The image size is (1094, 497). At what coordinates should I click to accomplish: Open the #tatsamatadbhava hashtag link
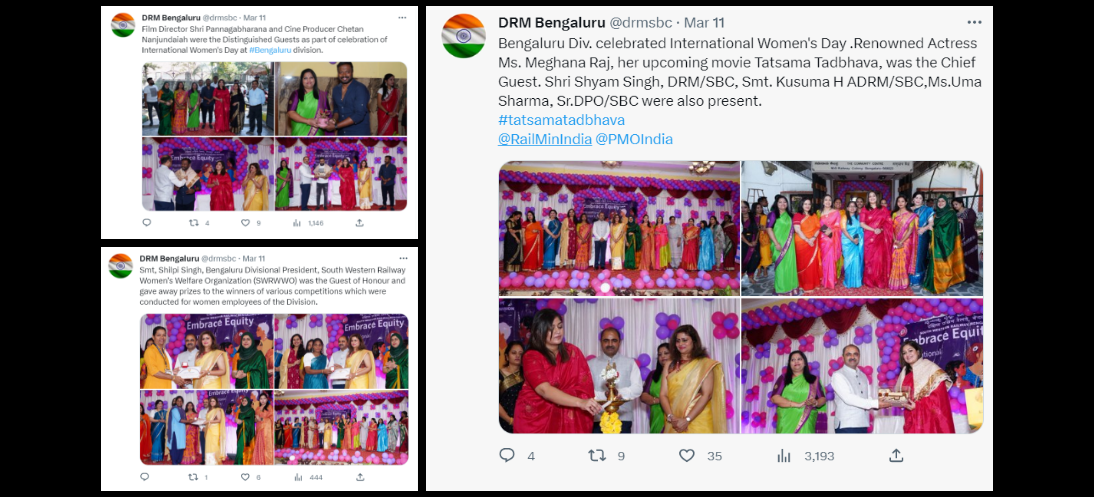[x=561, y=120]
